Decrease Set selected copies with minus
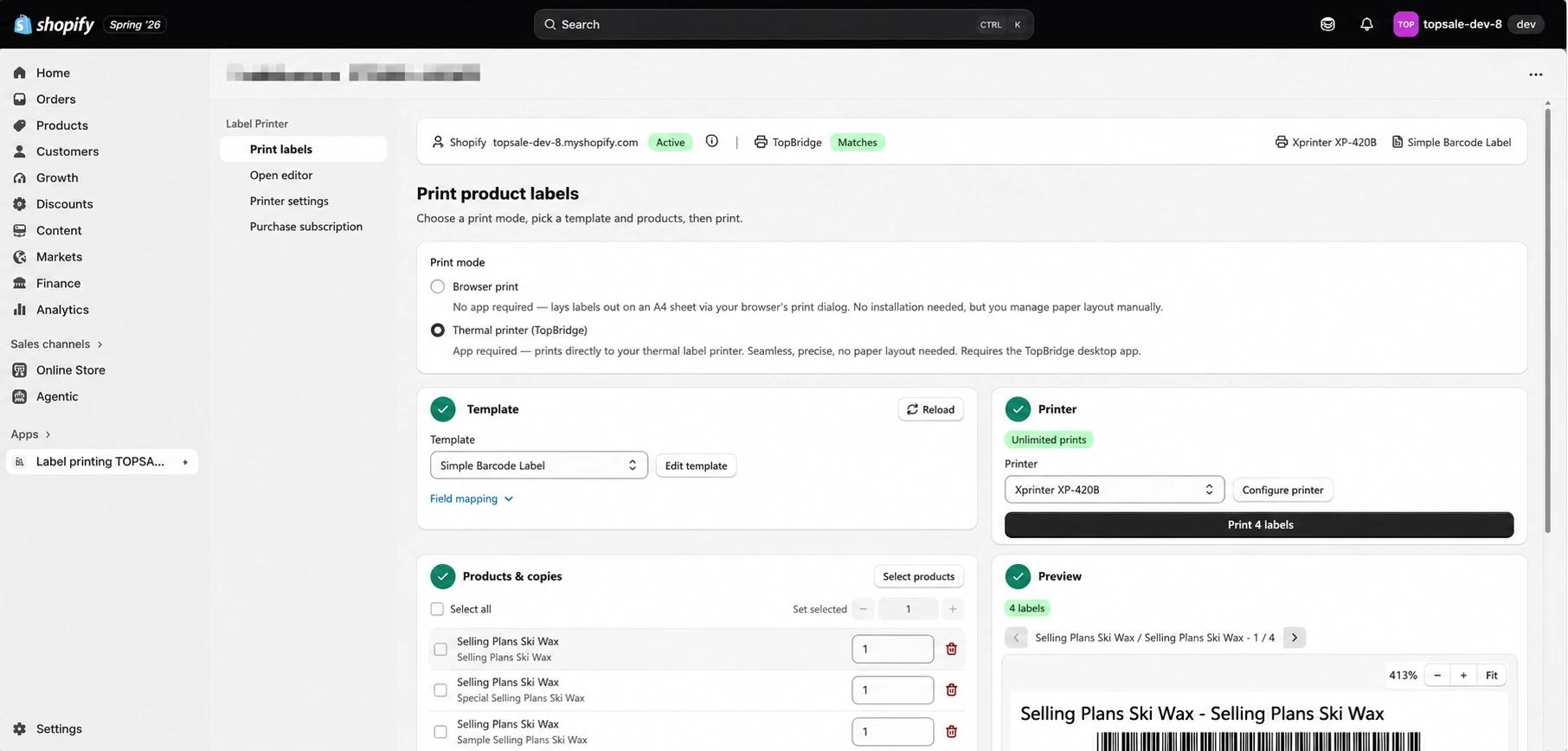Viewport: 1568px width, 751px height. point(863,609)
